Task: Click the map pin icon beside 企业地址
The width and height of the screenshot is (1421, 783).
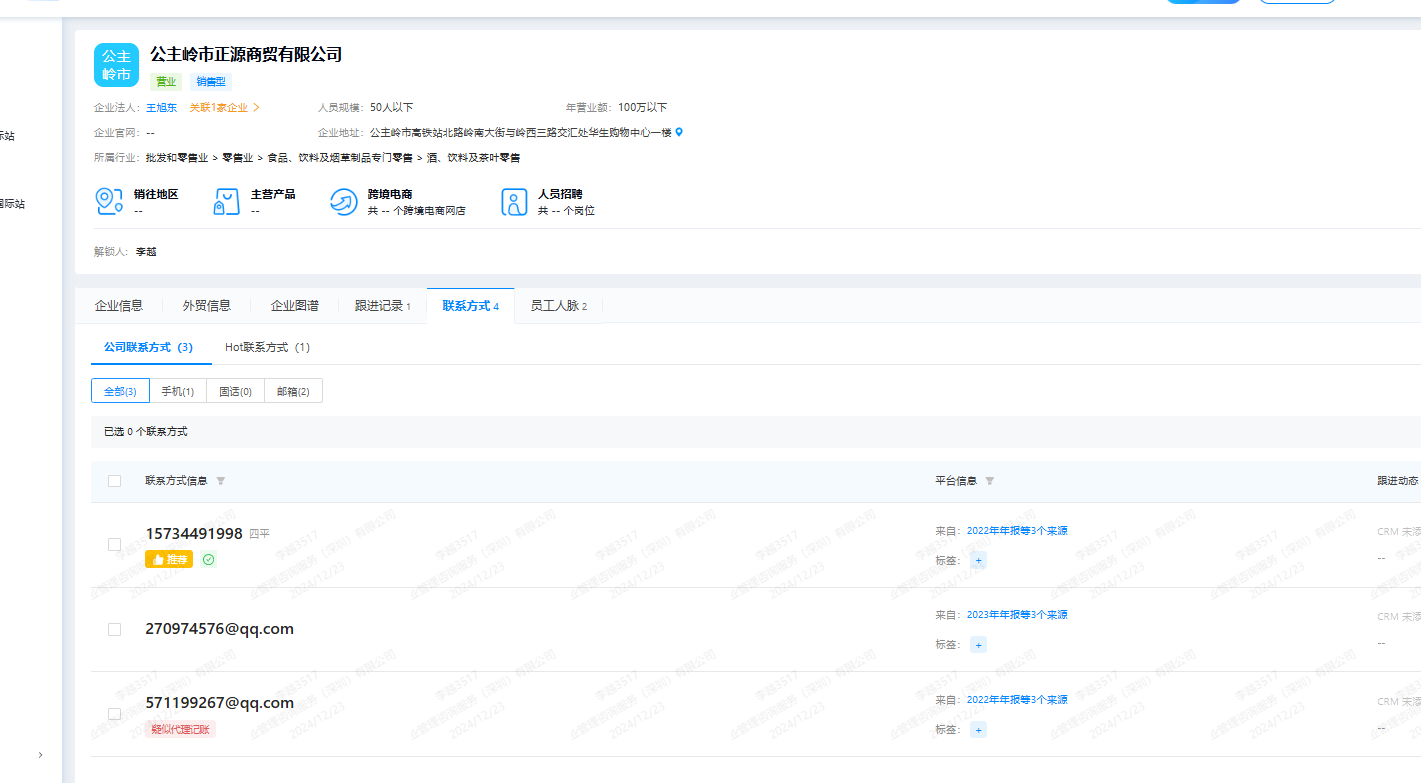Action: [x=680, y=132]
